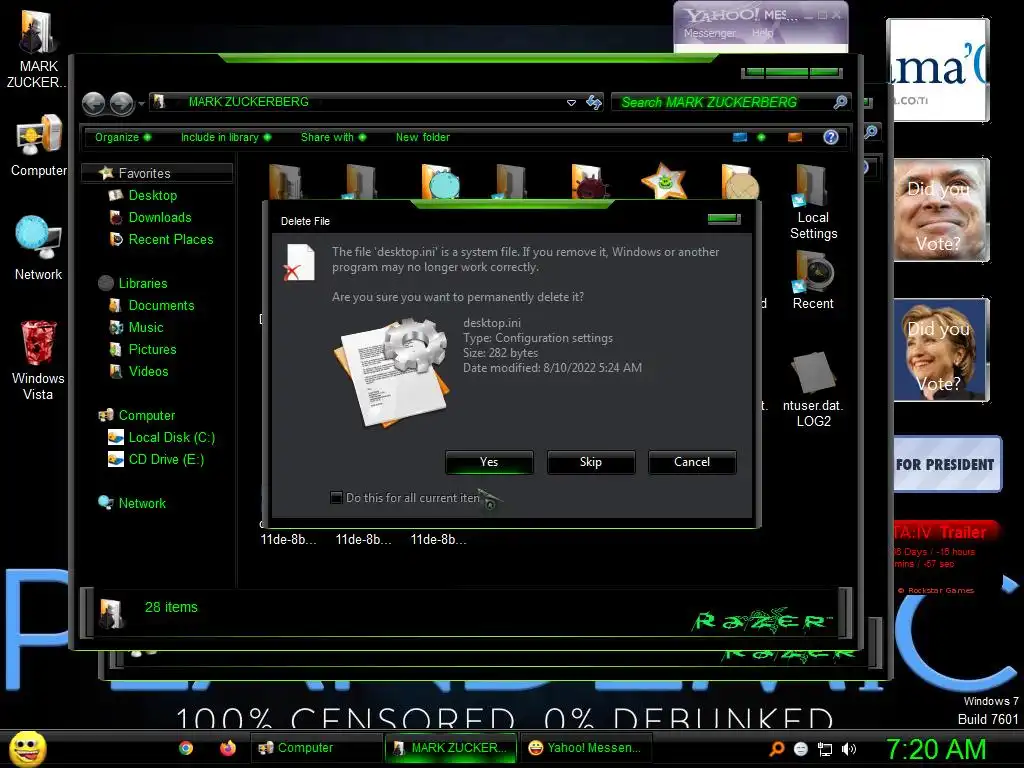Click the orange magnifier tray icon

[776, 749]
